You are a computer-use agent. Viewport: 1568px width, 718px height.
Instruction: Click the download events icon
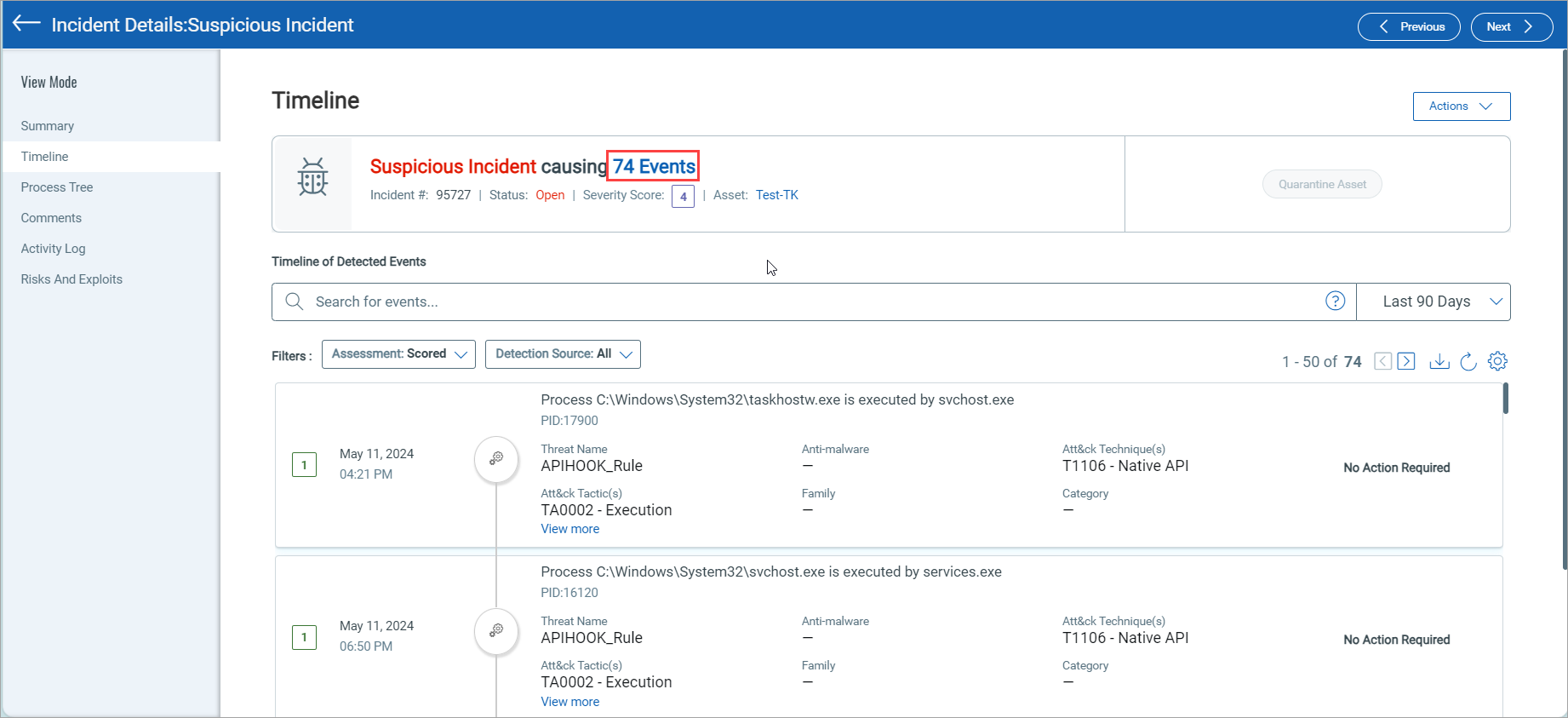pos(1439,361)
